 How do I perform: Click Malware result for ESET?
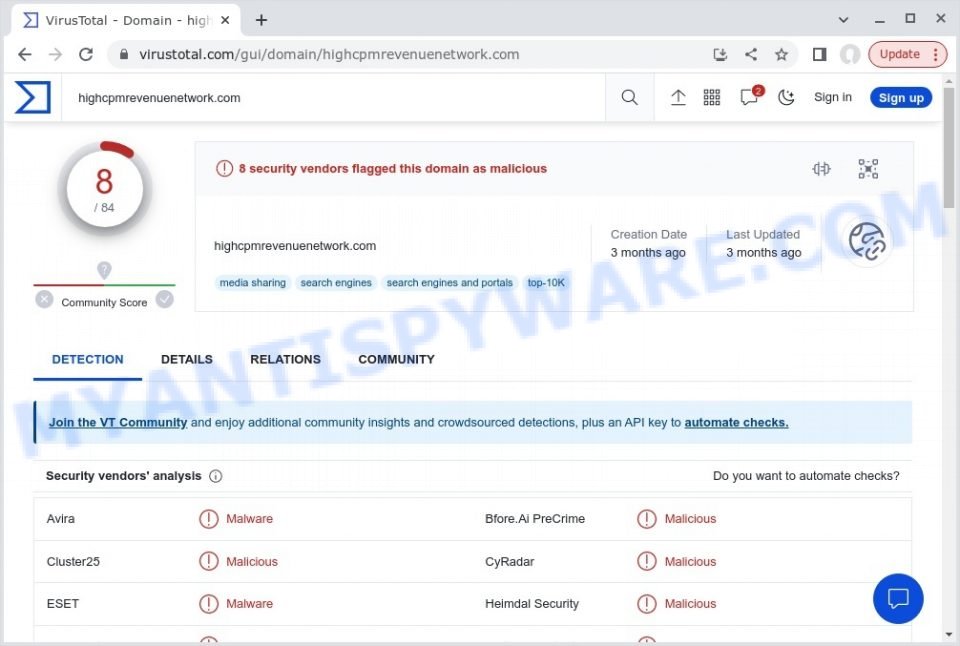pyautogui.click(x=249, y=604)
